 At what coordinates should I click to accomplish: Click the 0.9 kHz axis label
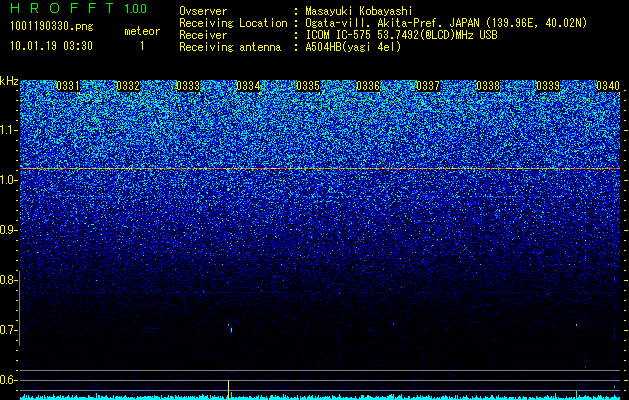click(x=8, y=230)
